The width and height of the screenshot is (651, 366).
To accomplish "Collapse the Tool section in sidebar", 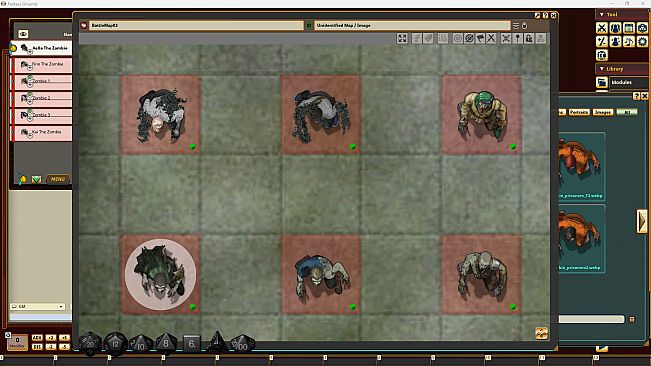I will point(602,15).
